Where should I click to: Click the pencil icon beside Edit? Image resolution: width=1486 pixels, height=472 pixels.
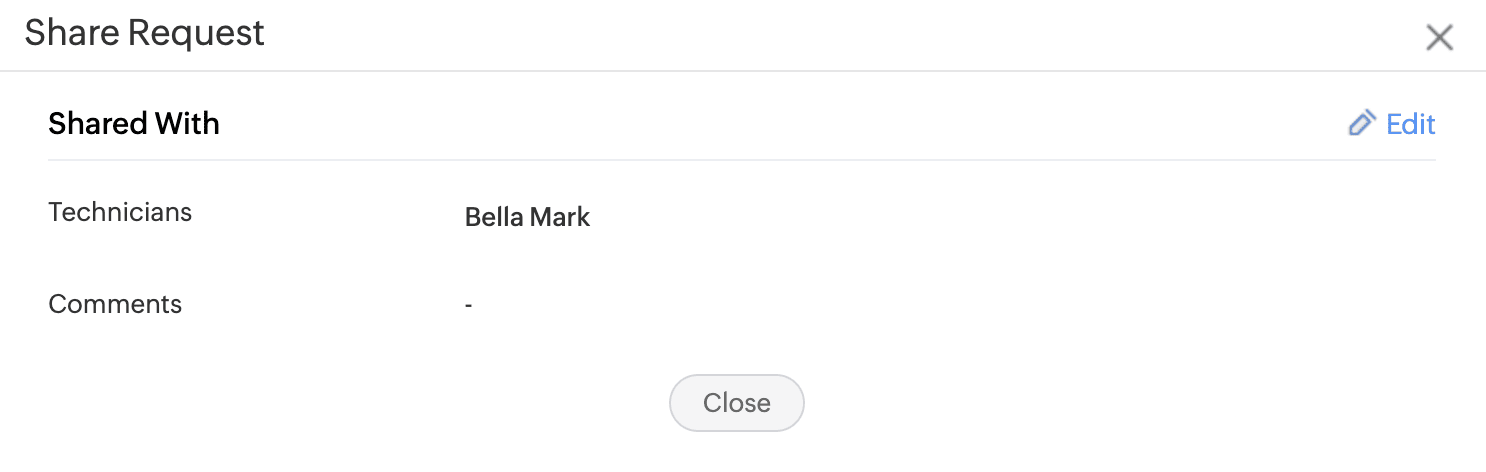(x=1362, y=124)
